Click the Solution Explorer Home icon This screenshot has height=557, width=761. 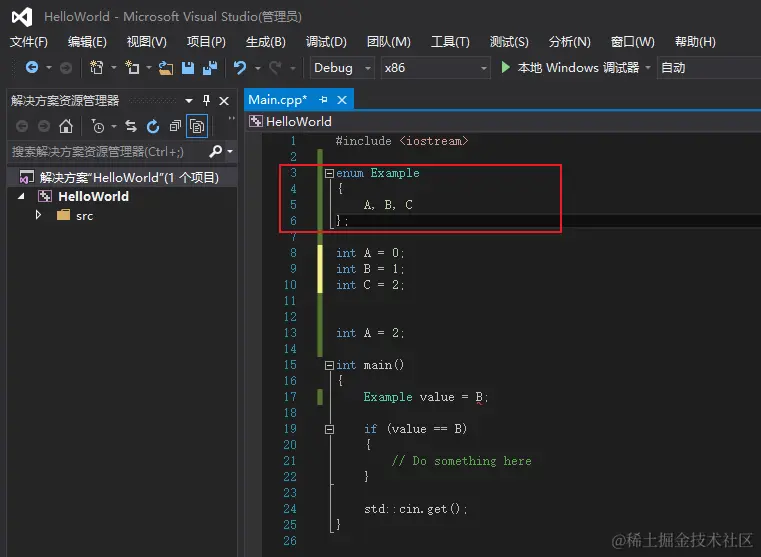tap(66, 127)
